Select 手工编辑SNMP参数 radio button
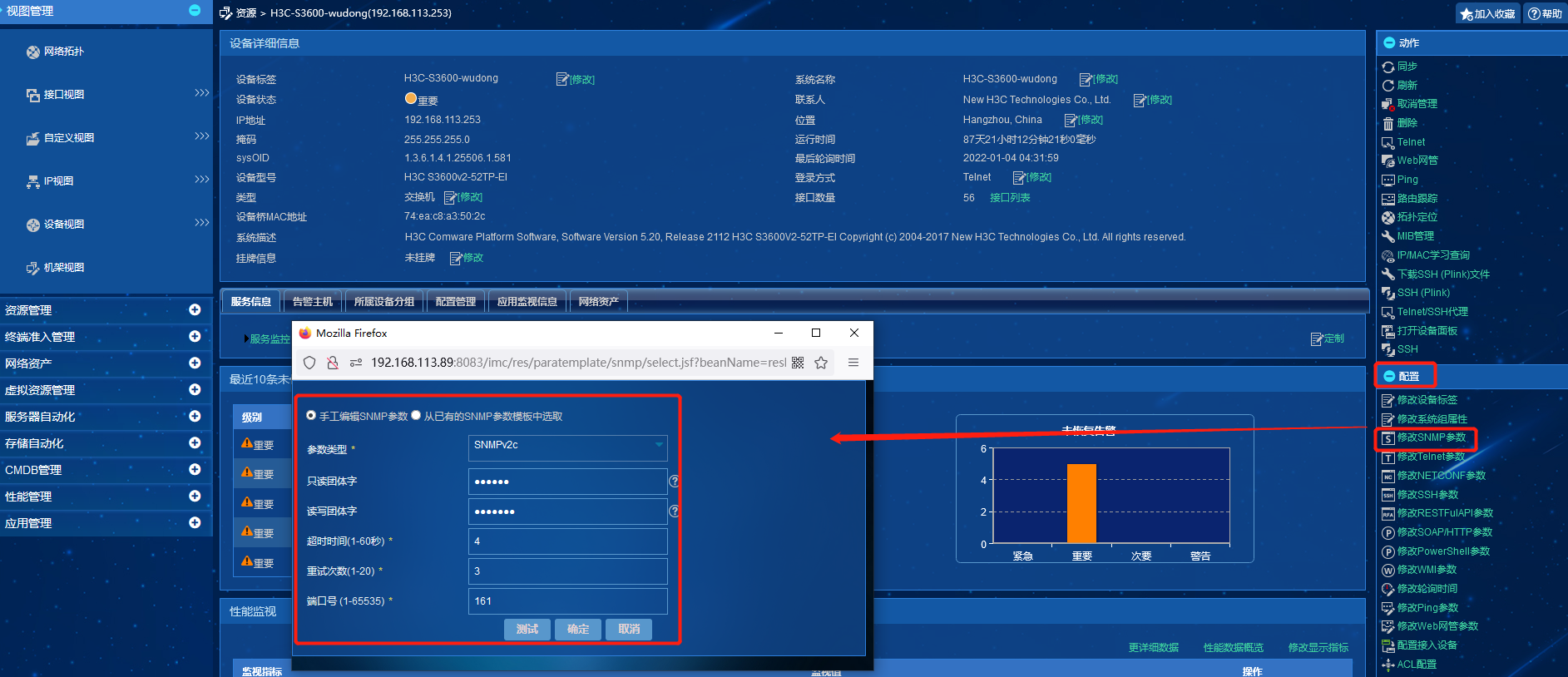Screen dimensions: 1568x677 tap(311, 416)
